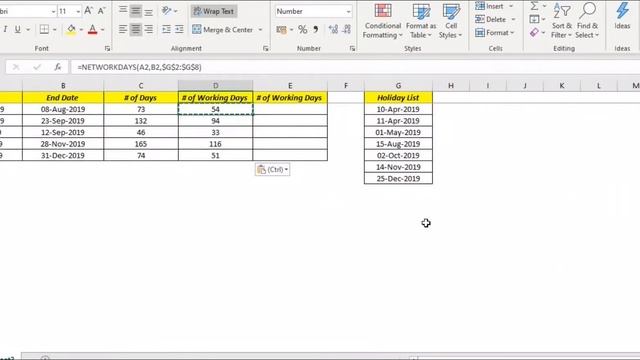This screenshot has height=360, width=640.
Task: Apply Bottom Align to the cell
Action: [x=149, y=11]
